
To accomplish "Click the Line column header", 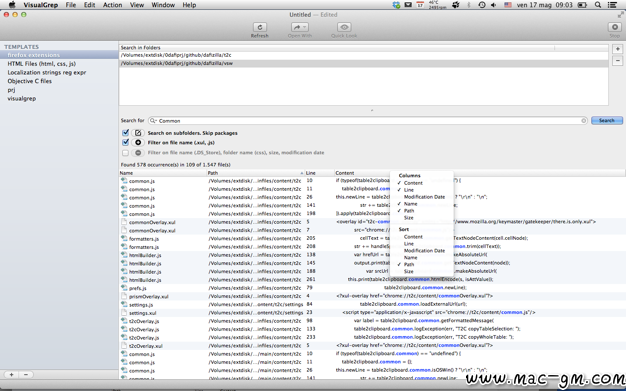I will click(319, 173).
